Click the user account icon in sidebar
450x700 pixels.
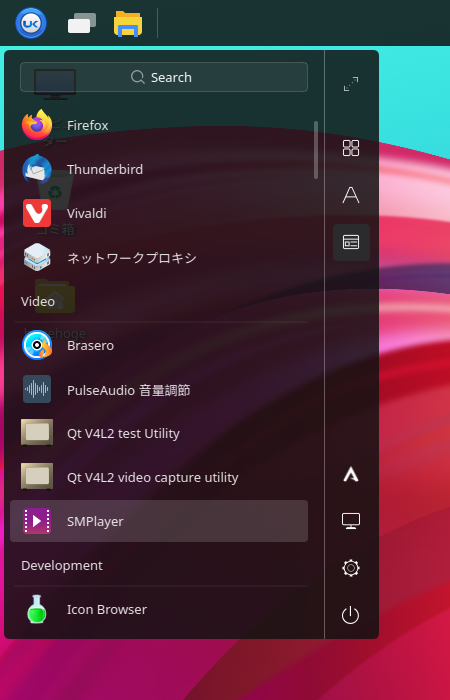pyautogui.click(x=351, y=475)
